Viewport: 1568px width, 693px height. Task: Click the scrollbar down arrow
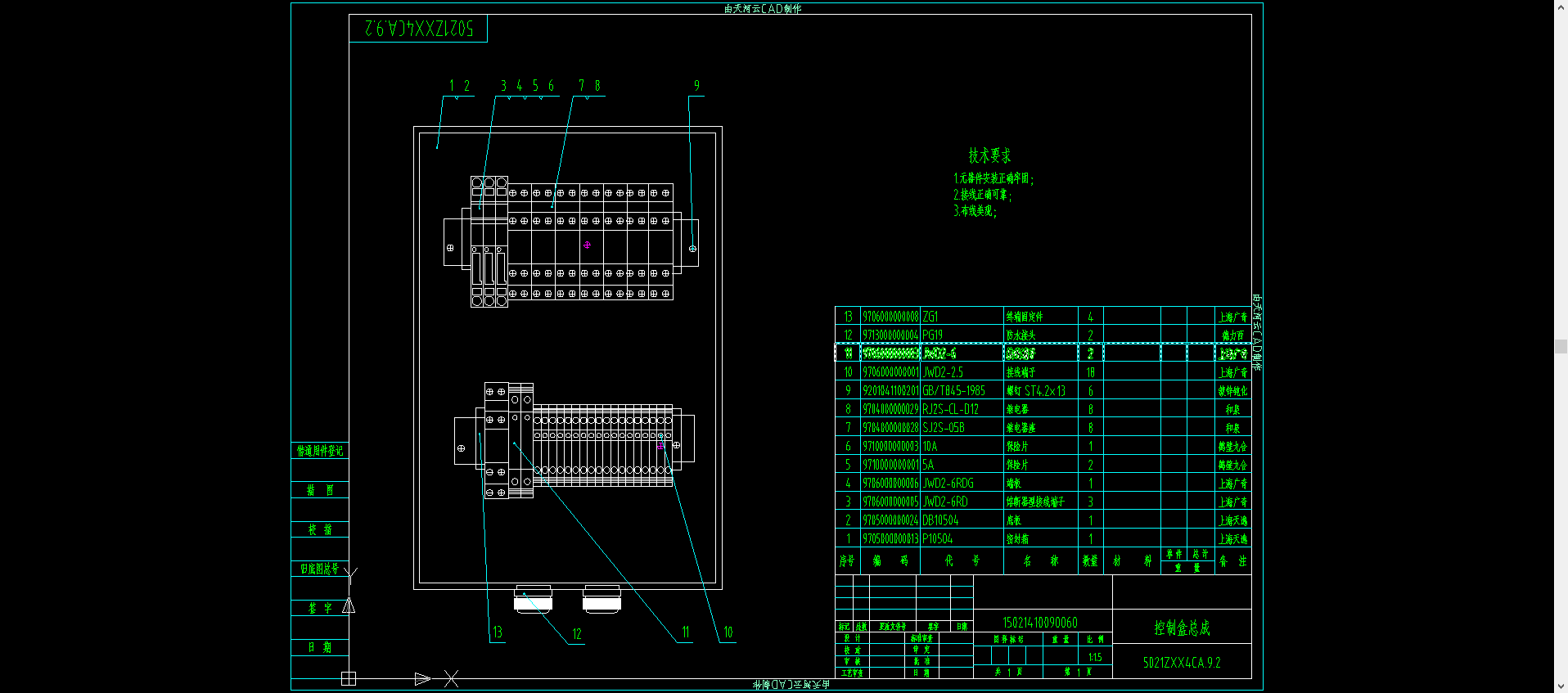click(1561, 686)
